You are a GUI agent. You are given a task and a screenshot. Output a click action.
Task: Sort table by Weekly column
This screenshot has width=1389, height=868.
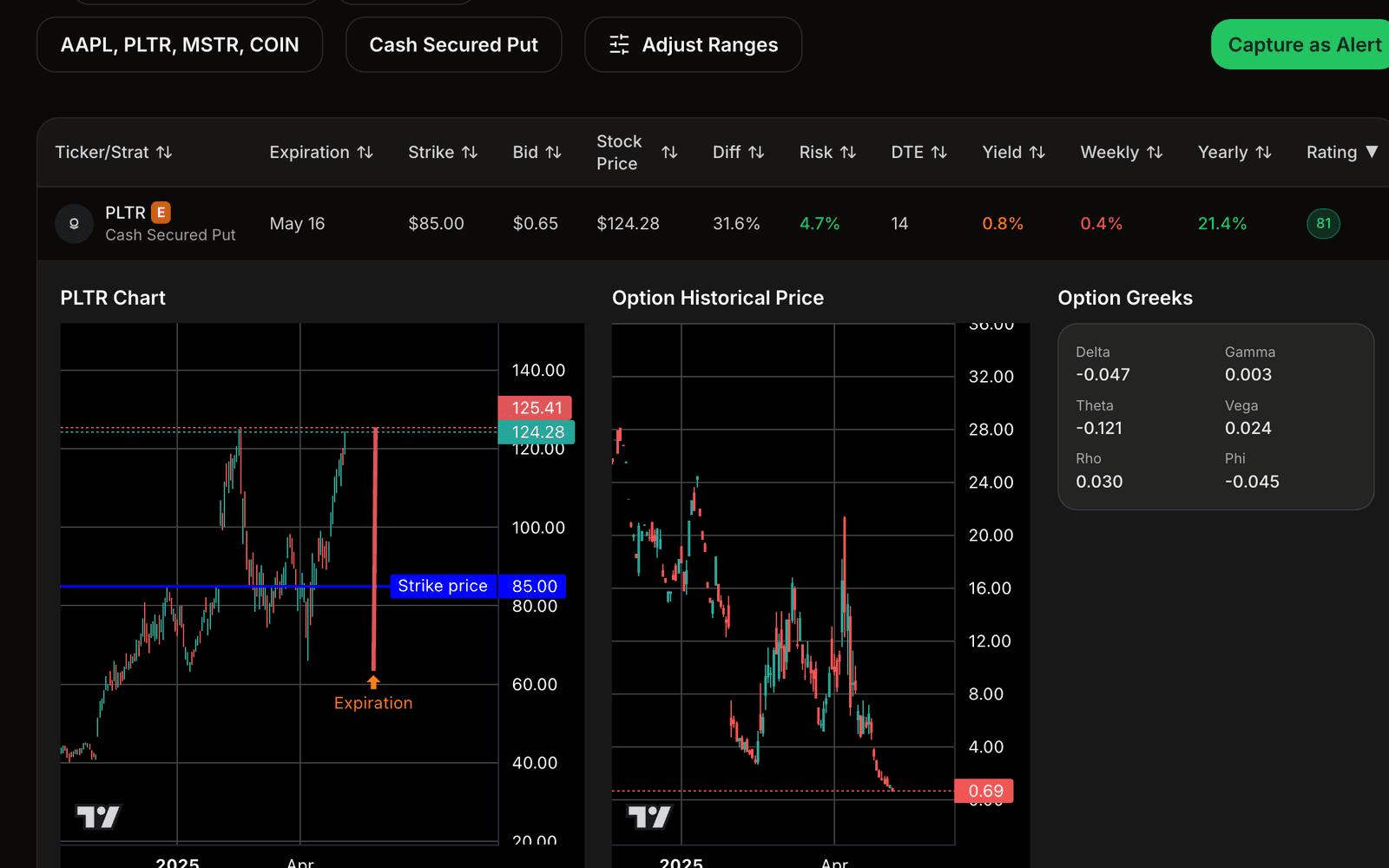[x=1121, y=153]
